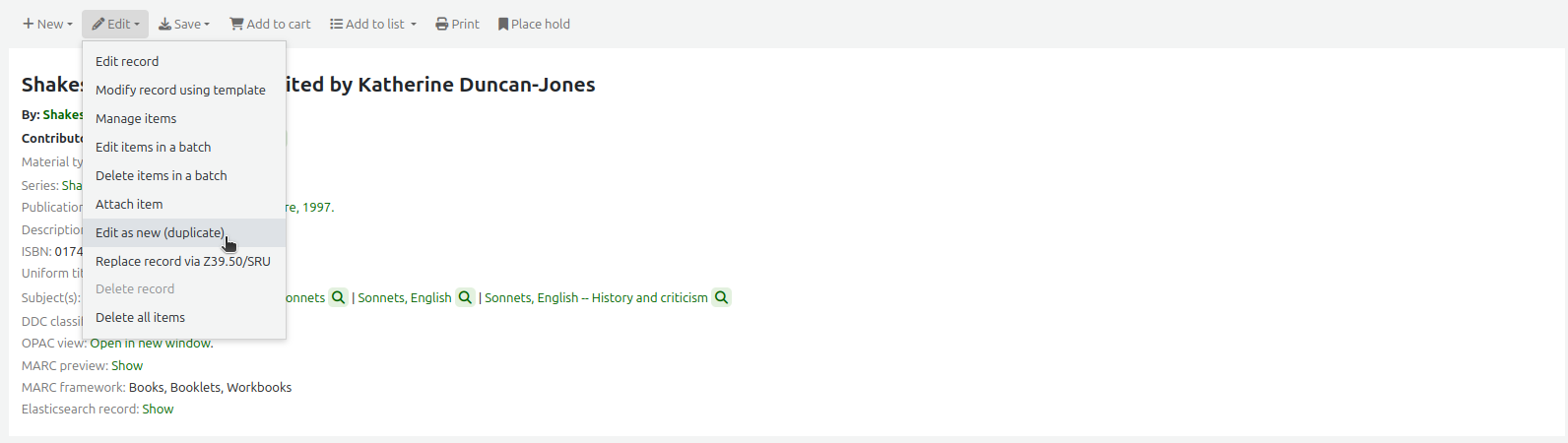Choose Edit as new (duplicate)
The width and height of the screenshot is (1568, 443).
161,232
